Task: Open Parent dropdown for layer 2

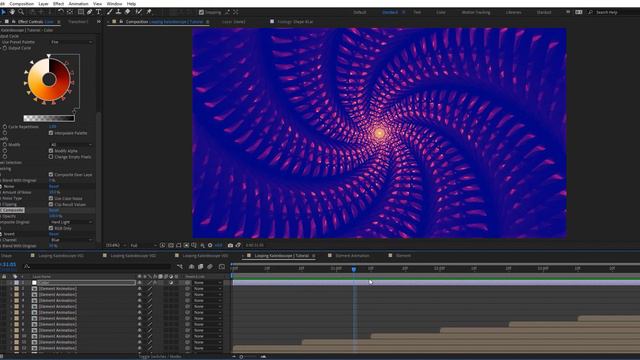Action: [208, 289]
